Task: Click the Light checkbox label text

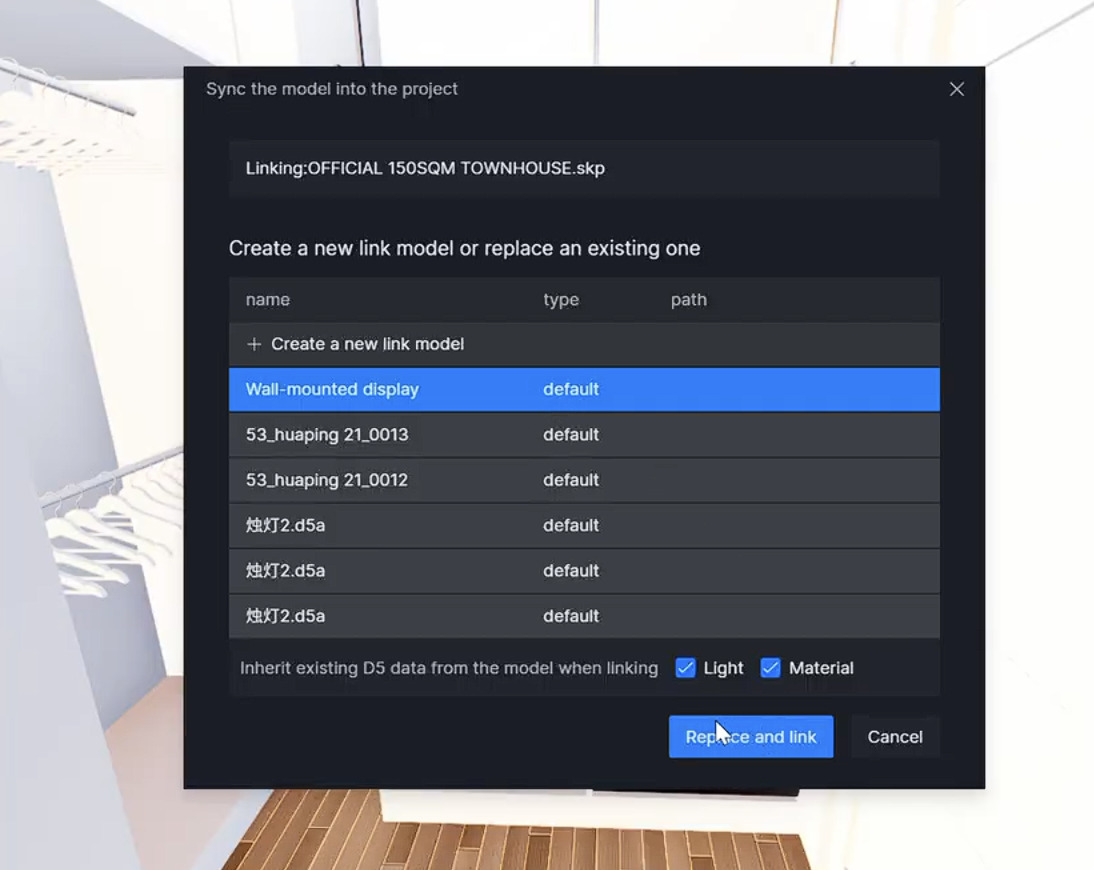Action: click(723, 668)
